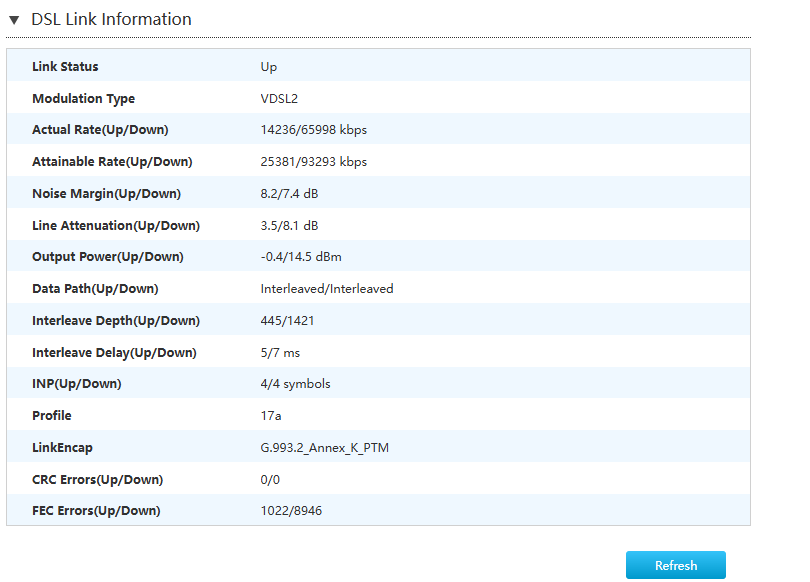Click the Noise Margin(Up/Down) label
The image size is (810, 582).
[106, 194]
